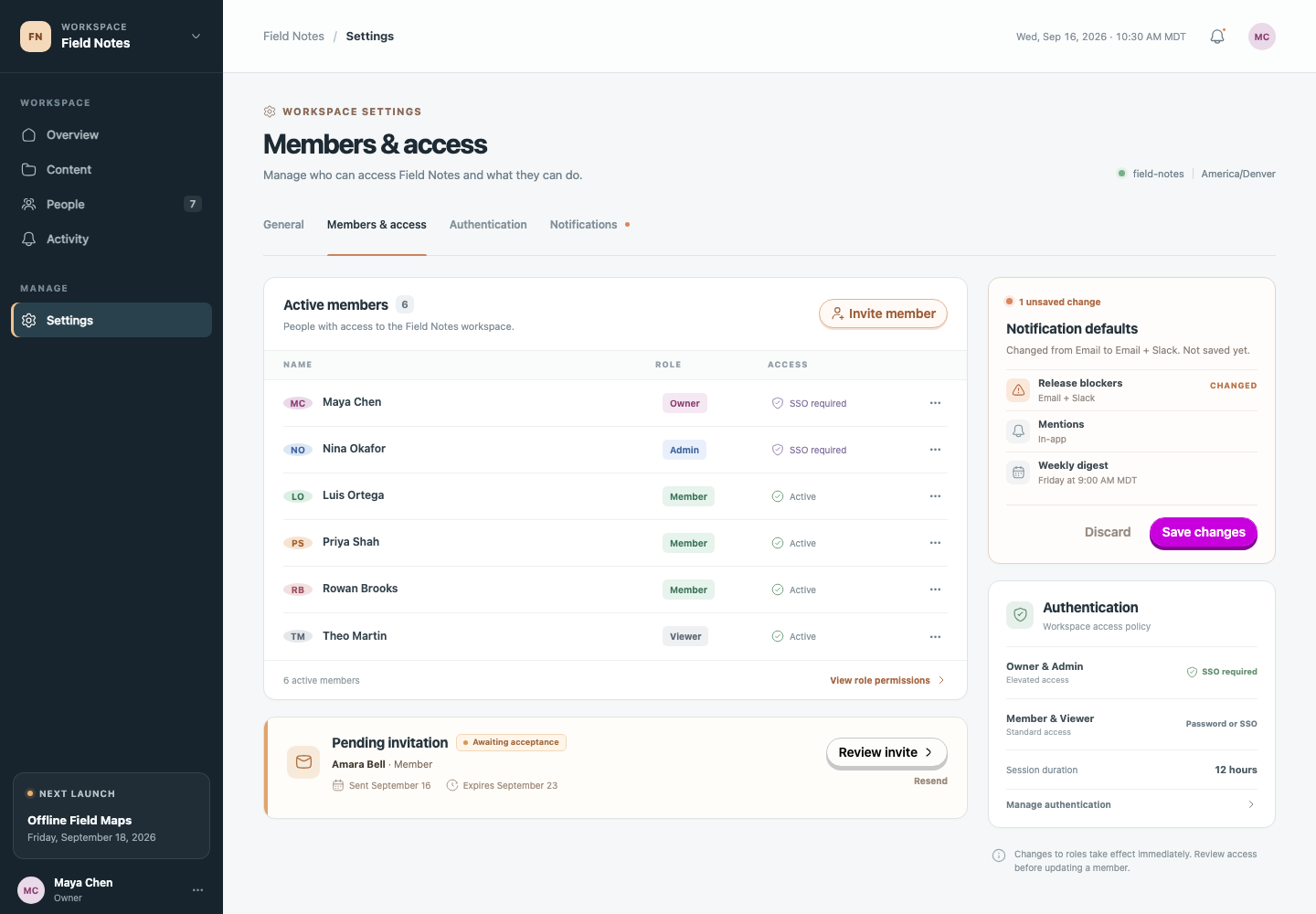The width and height of the screenshot is (1316, 914).
Task: Click the "America/Denver" timezone text
Action: pos(1238,174)
